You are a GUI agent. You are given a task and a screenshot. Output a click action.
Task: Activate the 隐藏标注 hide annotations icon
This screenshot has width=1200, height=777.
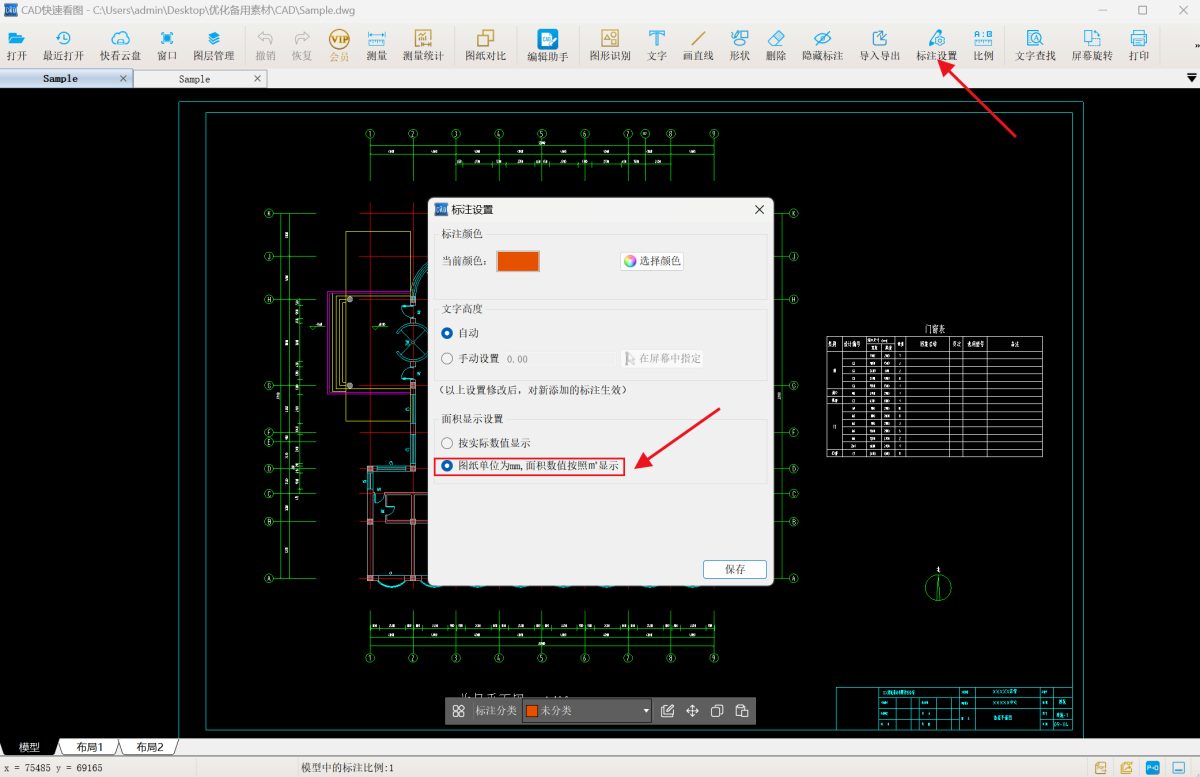[822, 46]
